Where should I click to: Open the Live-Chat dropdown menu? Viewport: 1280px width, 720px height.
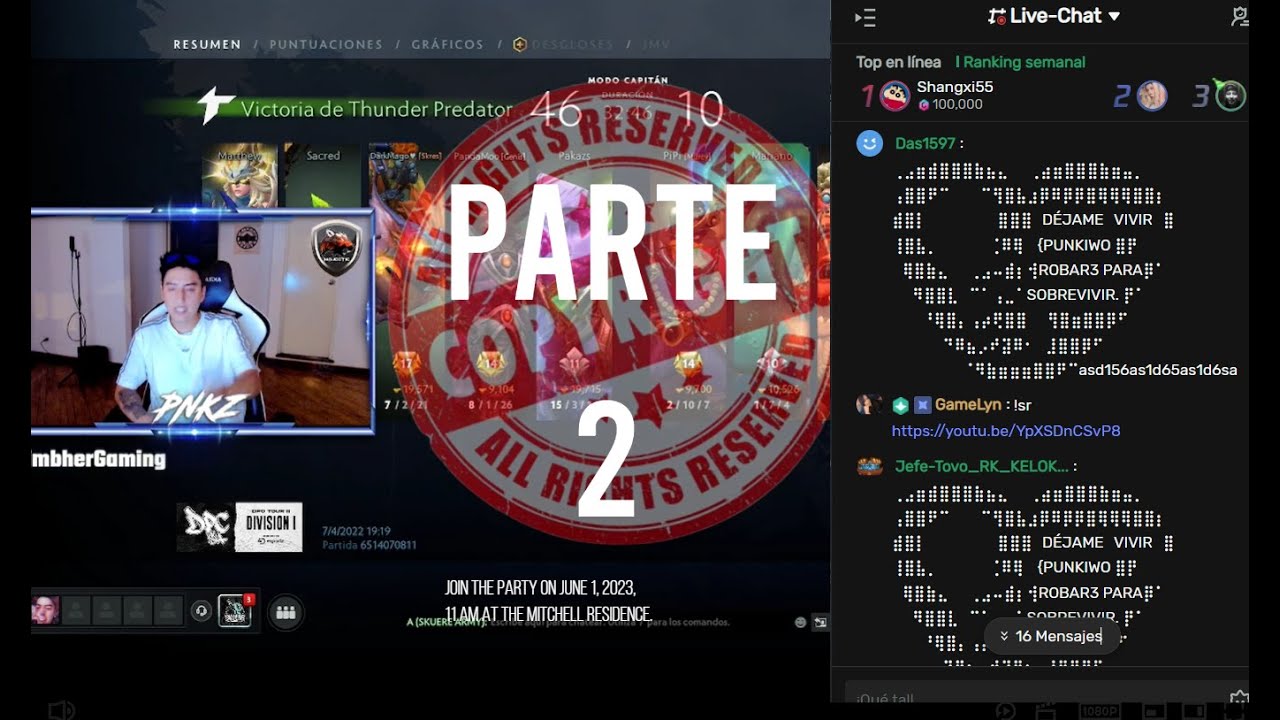coord(1054,16)
